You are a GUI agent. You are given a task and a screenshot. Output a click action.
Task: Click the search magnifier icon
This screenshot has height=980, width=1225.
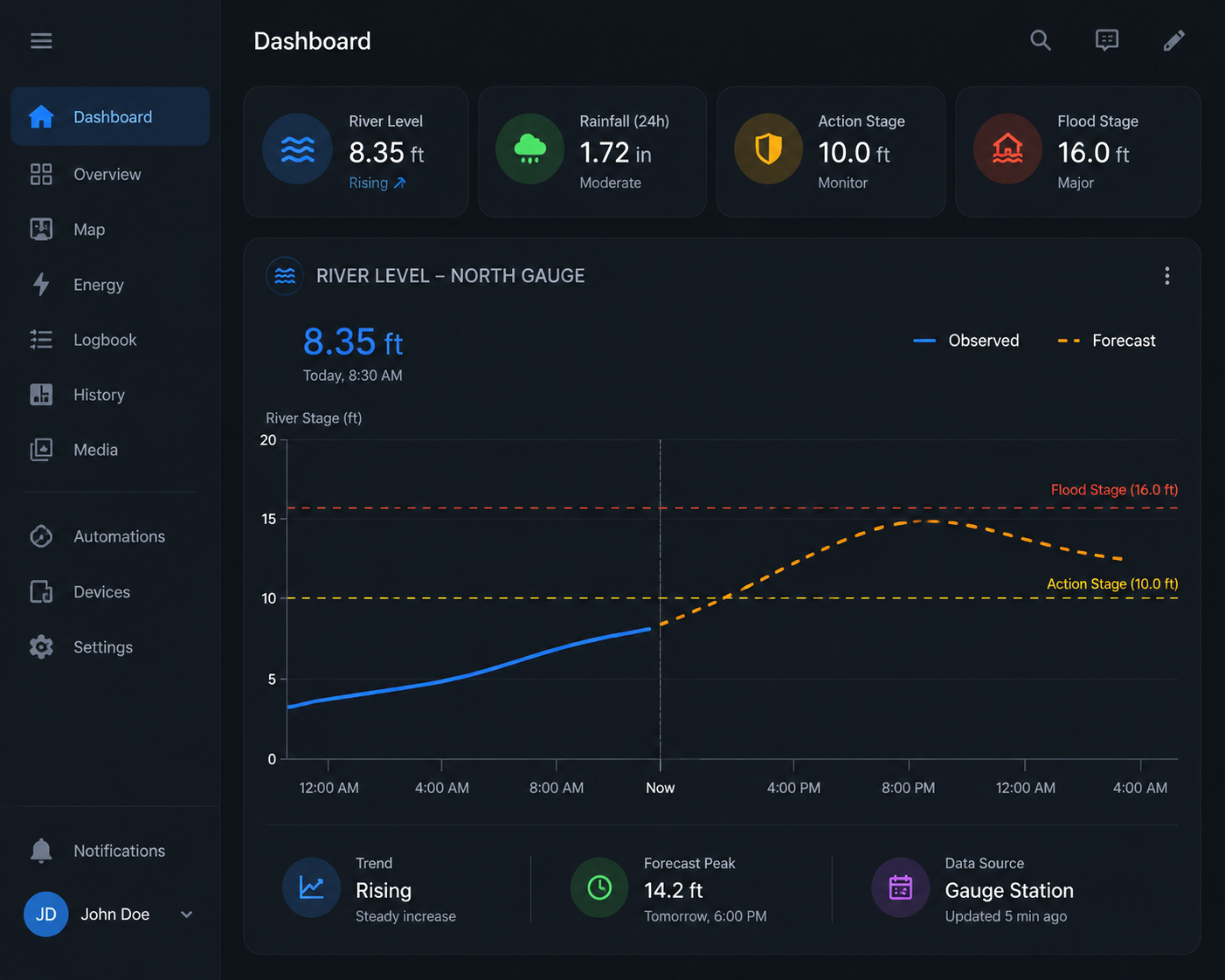1040,40
